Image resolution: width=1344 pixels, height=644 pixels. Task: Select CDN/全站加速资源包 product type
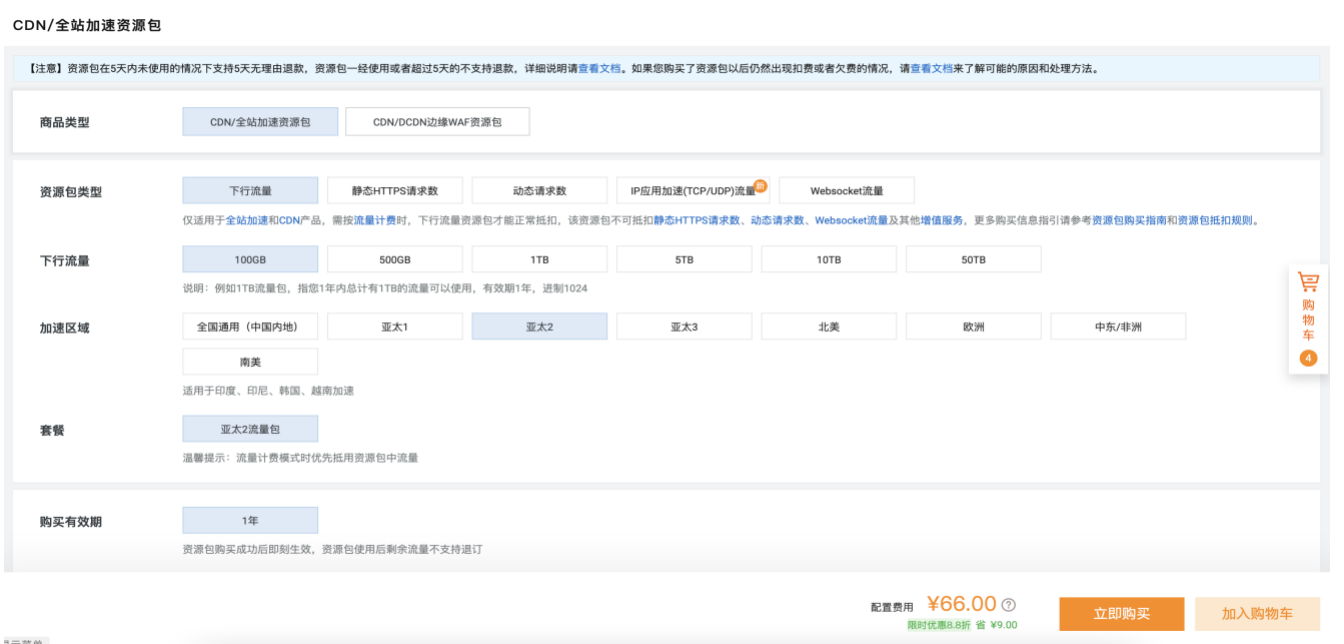pos(260,122)
